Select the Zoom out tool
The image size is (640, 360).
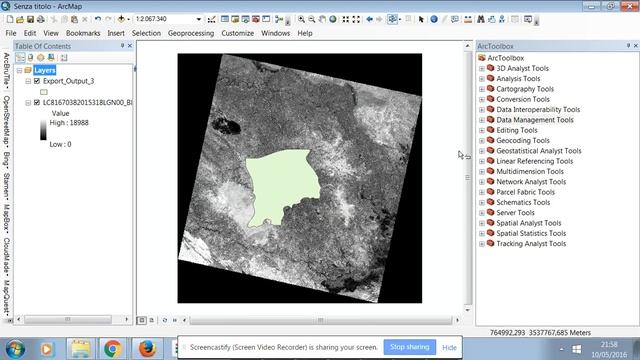[312, 19]
